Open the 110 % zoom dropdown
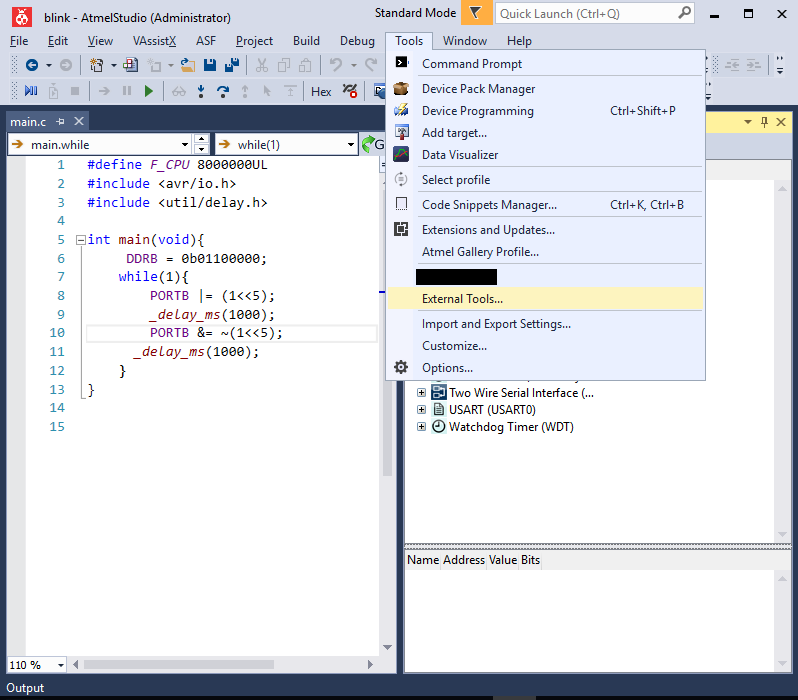Viewport: 798px width, 700px height. coord(61,665)
